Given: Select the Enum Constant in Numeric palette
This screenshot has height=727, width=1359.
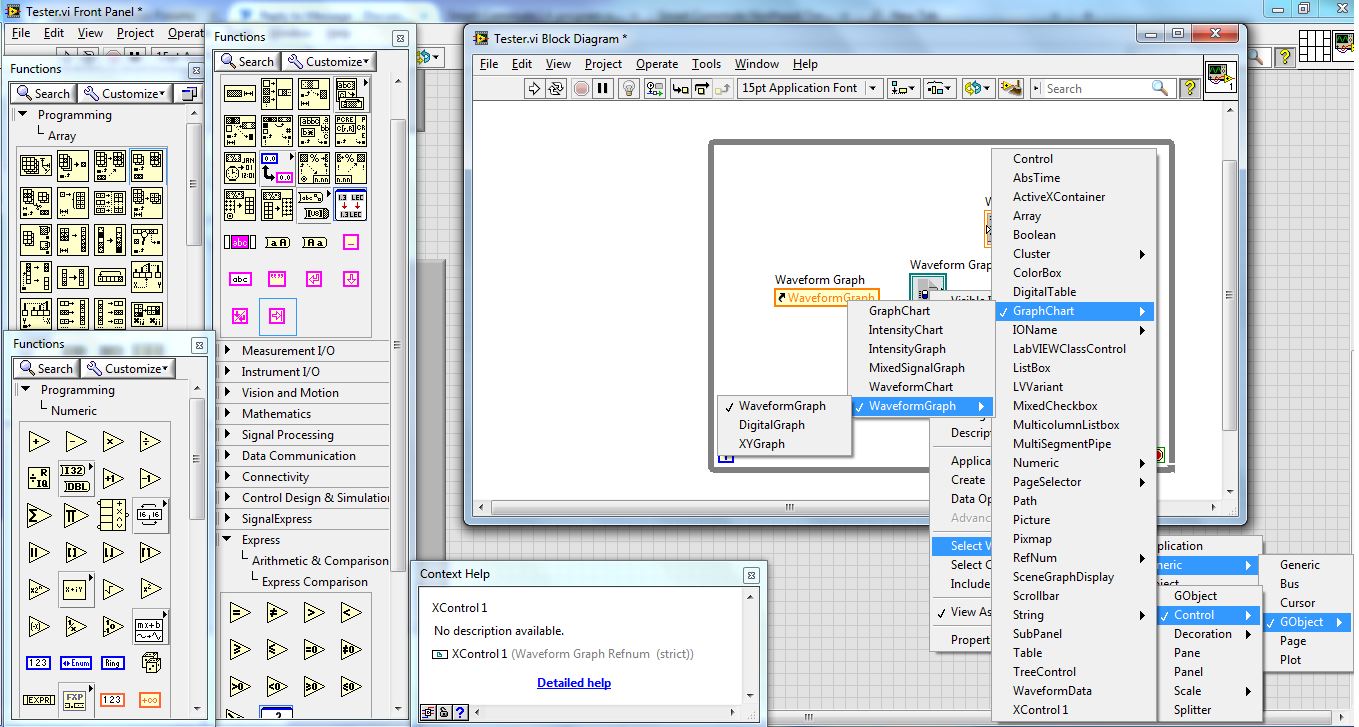Looking at the screenshot, I should [x=76, y=662].
